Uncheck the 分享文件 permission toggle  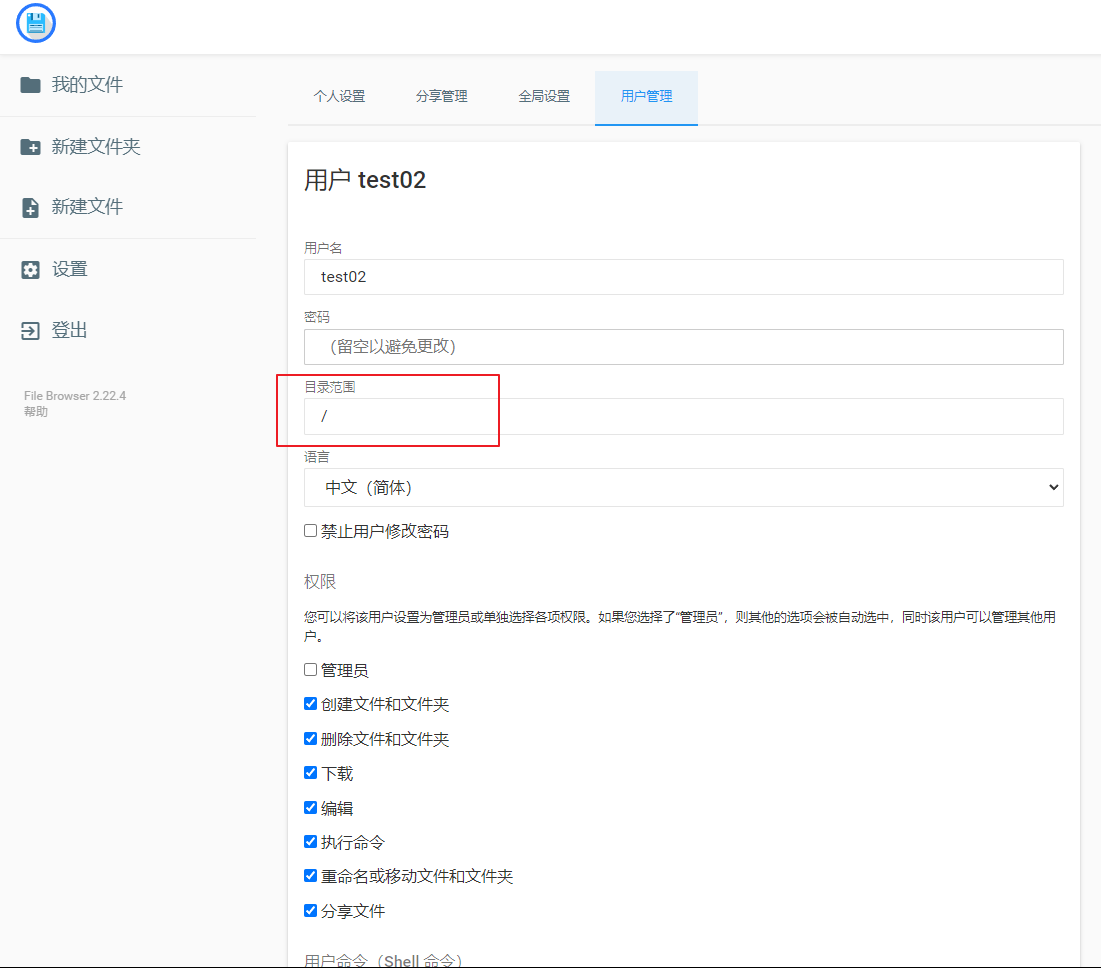(310, 910)
